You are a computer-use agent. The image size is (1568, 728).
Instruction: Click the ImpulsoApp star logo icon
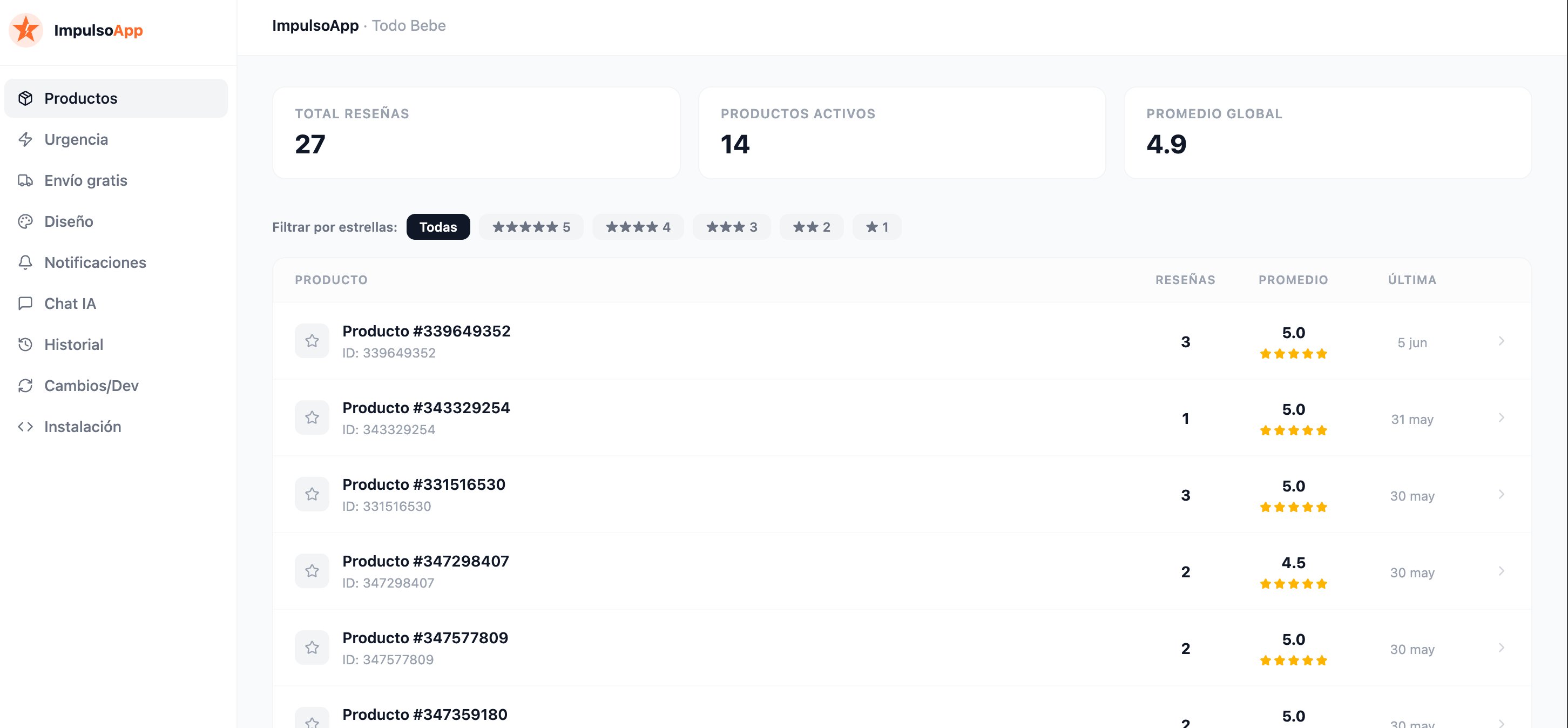[25, 30]
